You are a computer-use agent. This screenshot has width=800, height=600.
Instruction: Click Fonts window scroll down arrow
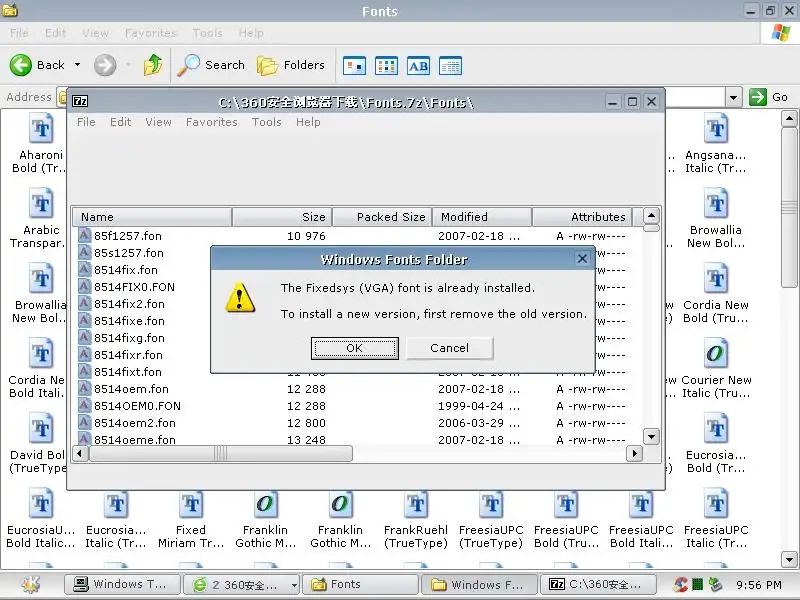click(x=789, y=560)
